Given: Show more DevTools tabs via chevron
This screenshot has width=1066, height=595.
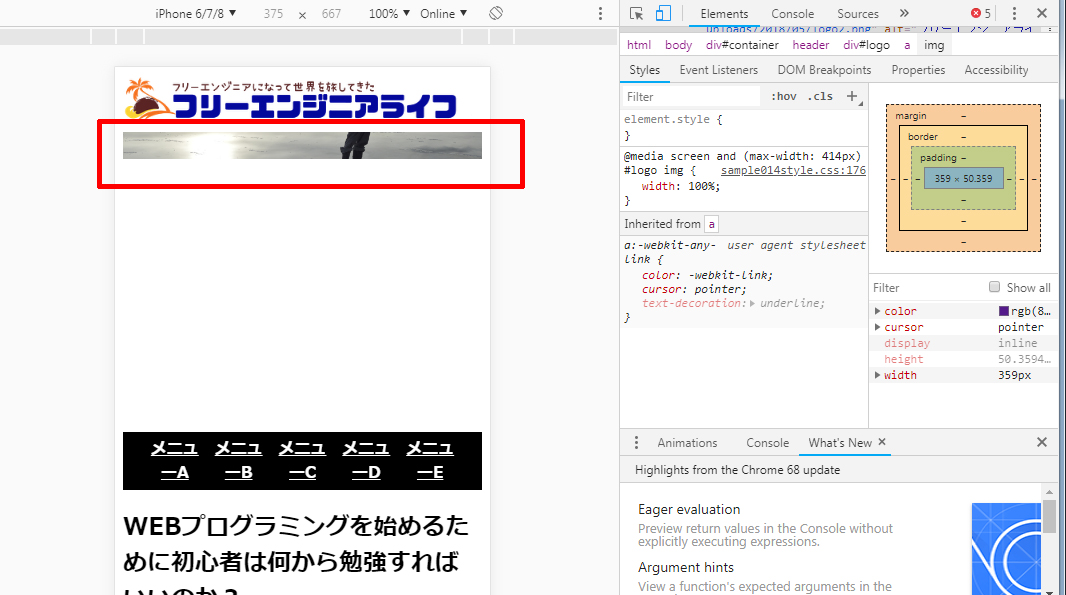Looking at the screenshot, I should point(904,14).
